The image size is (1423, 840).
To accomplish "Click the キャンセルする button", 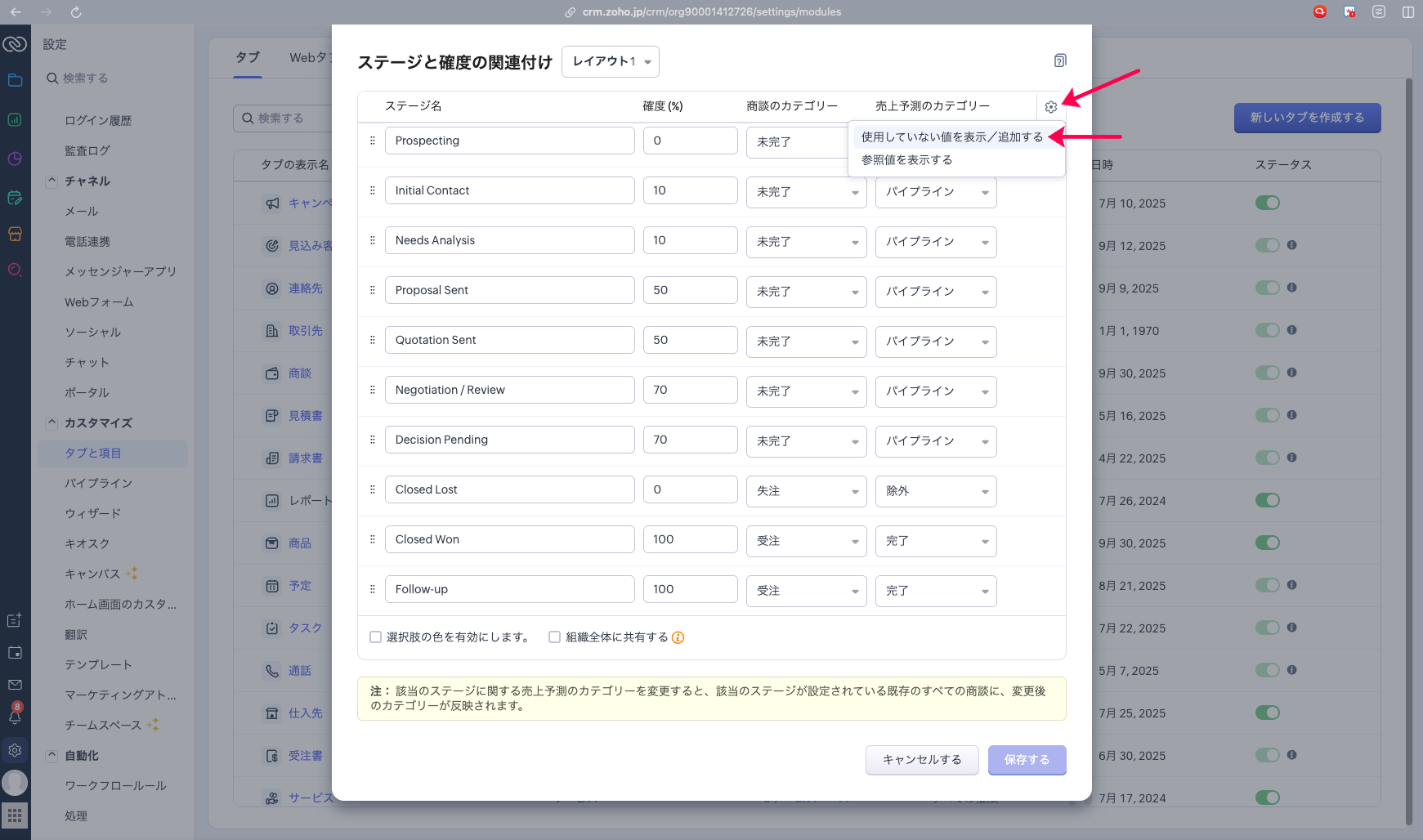I will pos(921,760).
